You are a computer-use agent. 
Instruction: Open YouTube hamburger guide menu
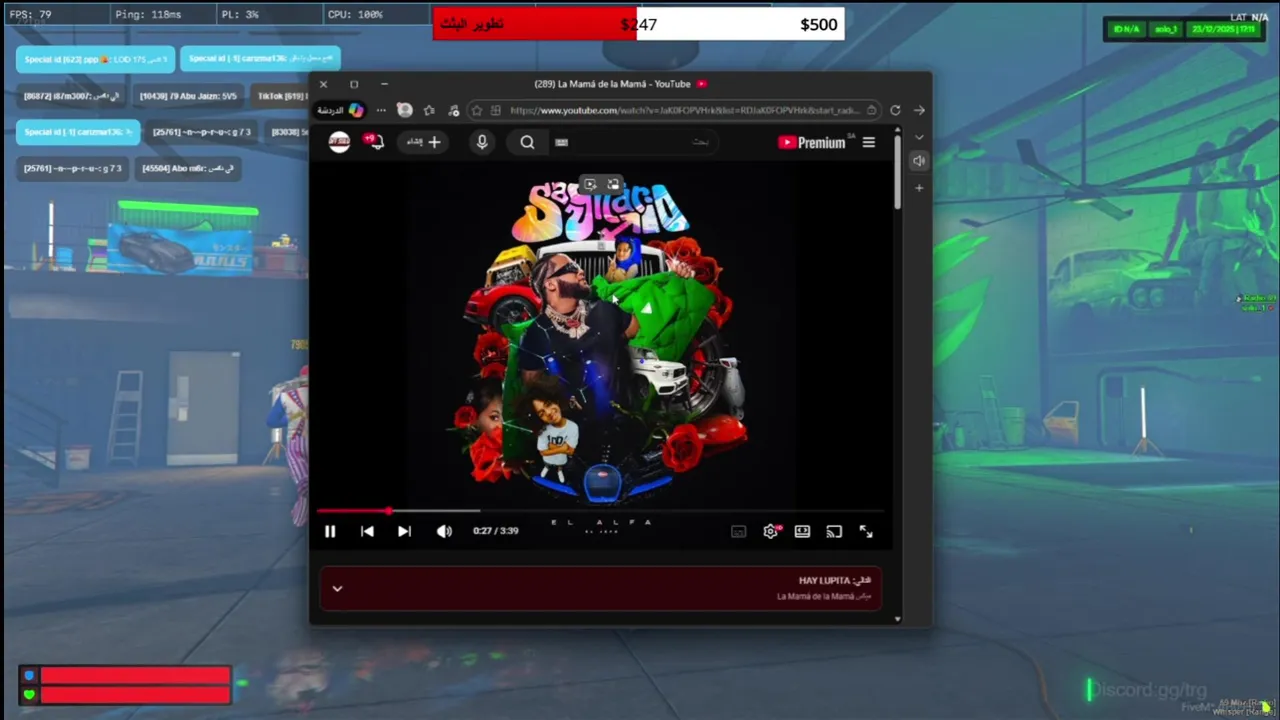coord(868,142)
